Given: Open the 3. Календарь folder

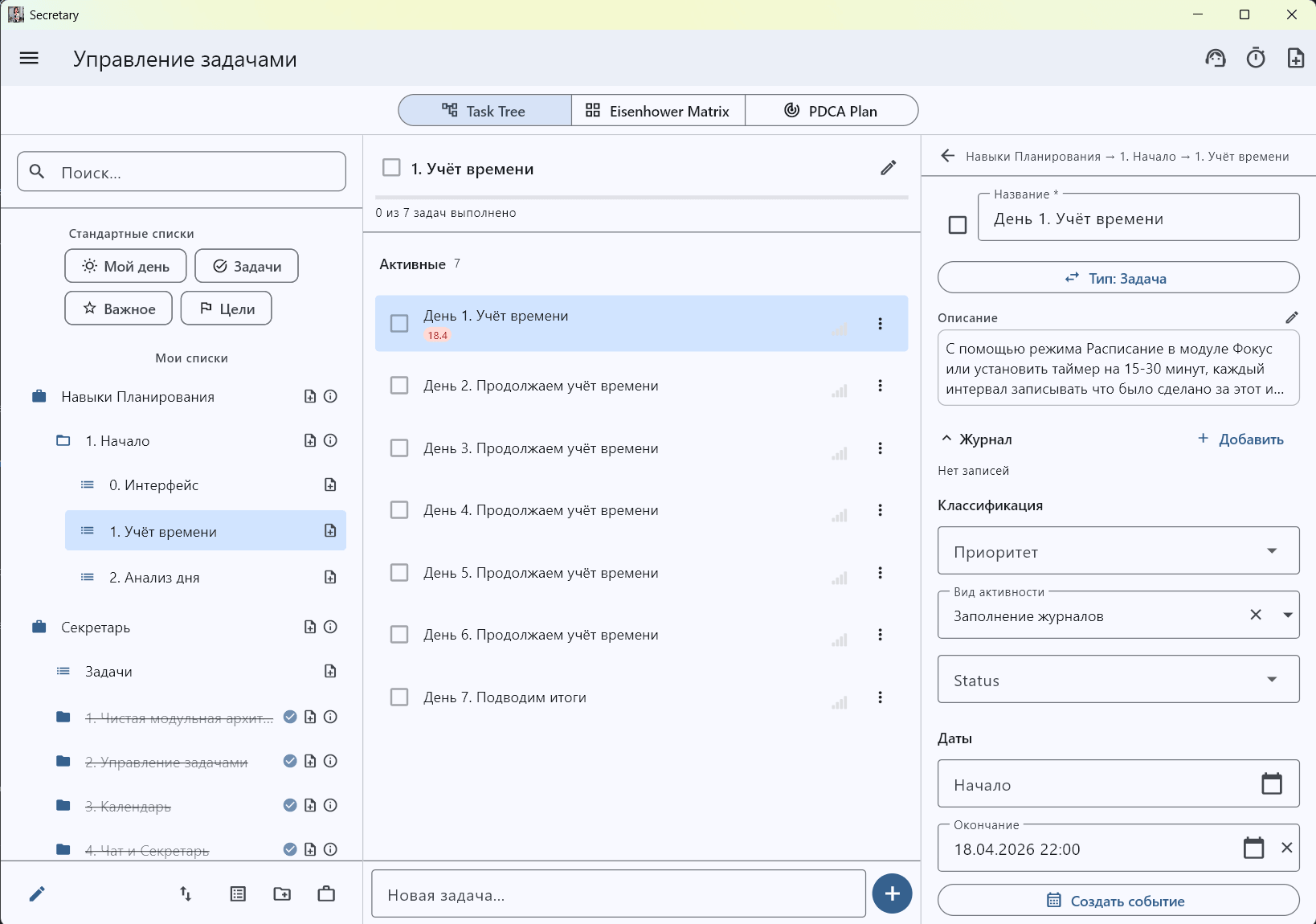Looking at the screenshot, I should click(129, 806).
